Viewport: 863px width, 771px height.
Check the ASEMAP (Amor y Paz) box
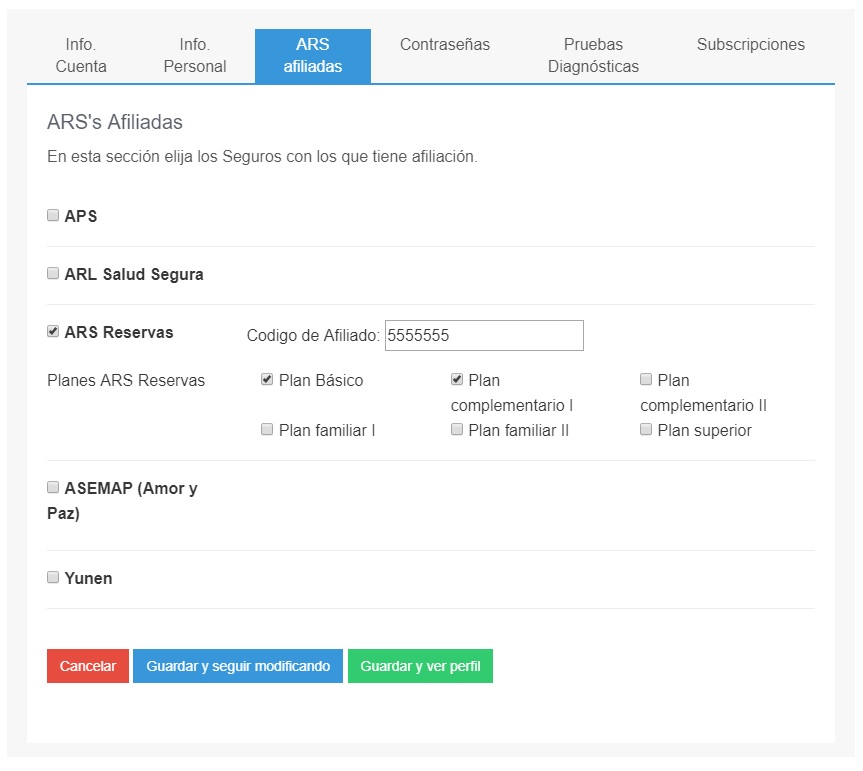point(53,487)
